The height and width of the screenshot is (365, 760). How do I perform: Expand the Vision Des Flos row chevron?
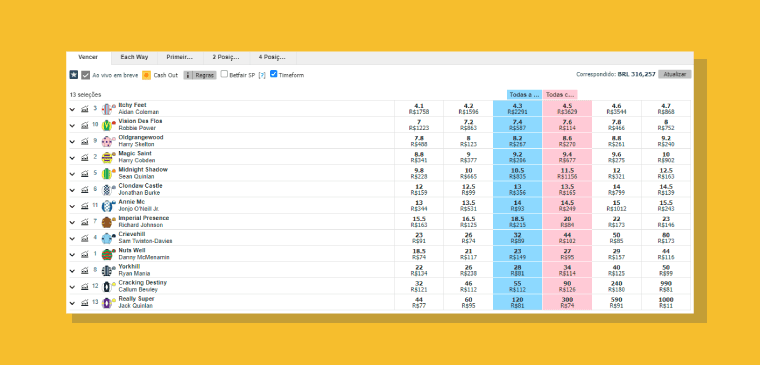point(73,126)
